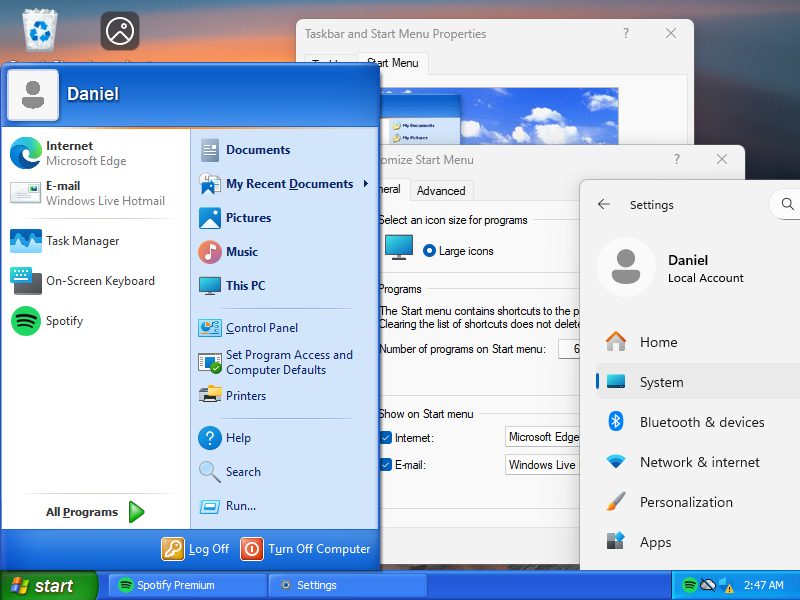
Task: Close the Customize Start Menu dialog
Action: click(x=722, y=160)
